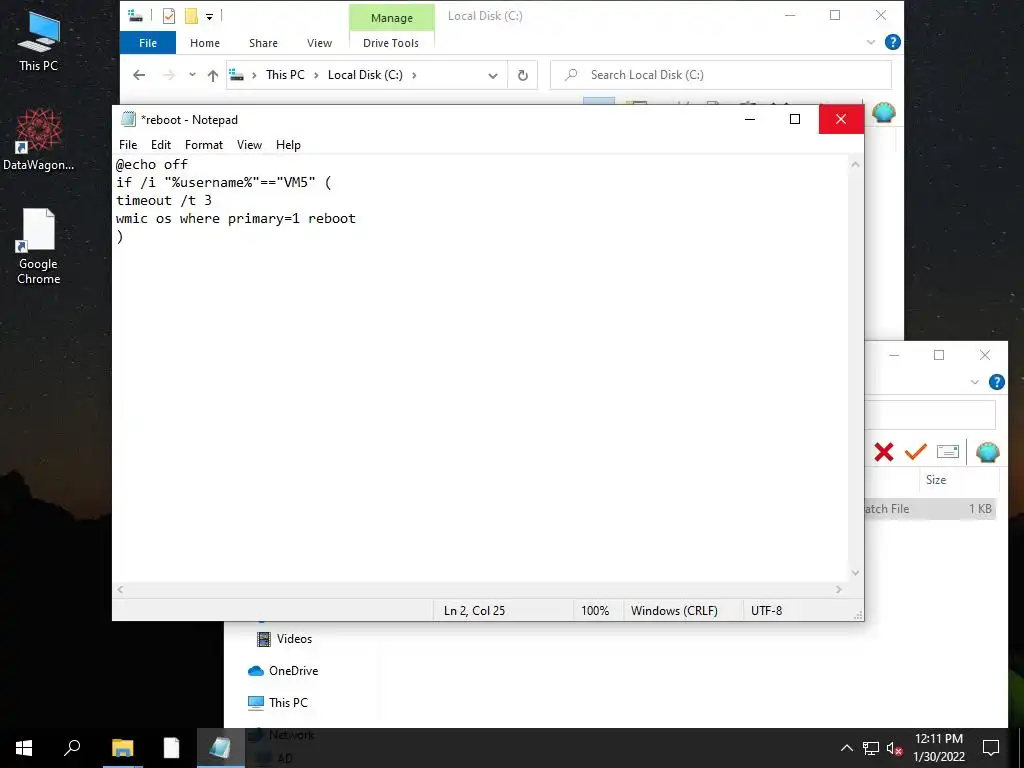Screen dimensions: 1024x768
Task: Click 'UTF-8' encoding in the status bar
Action: [767, 611]
